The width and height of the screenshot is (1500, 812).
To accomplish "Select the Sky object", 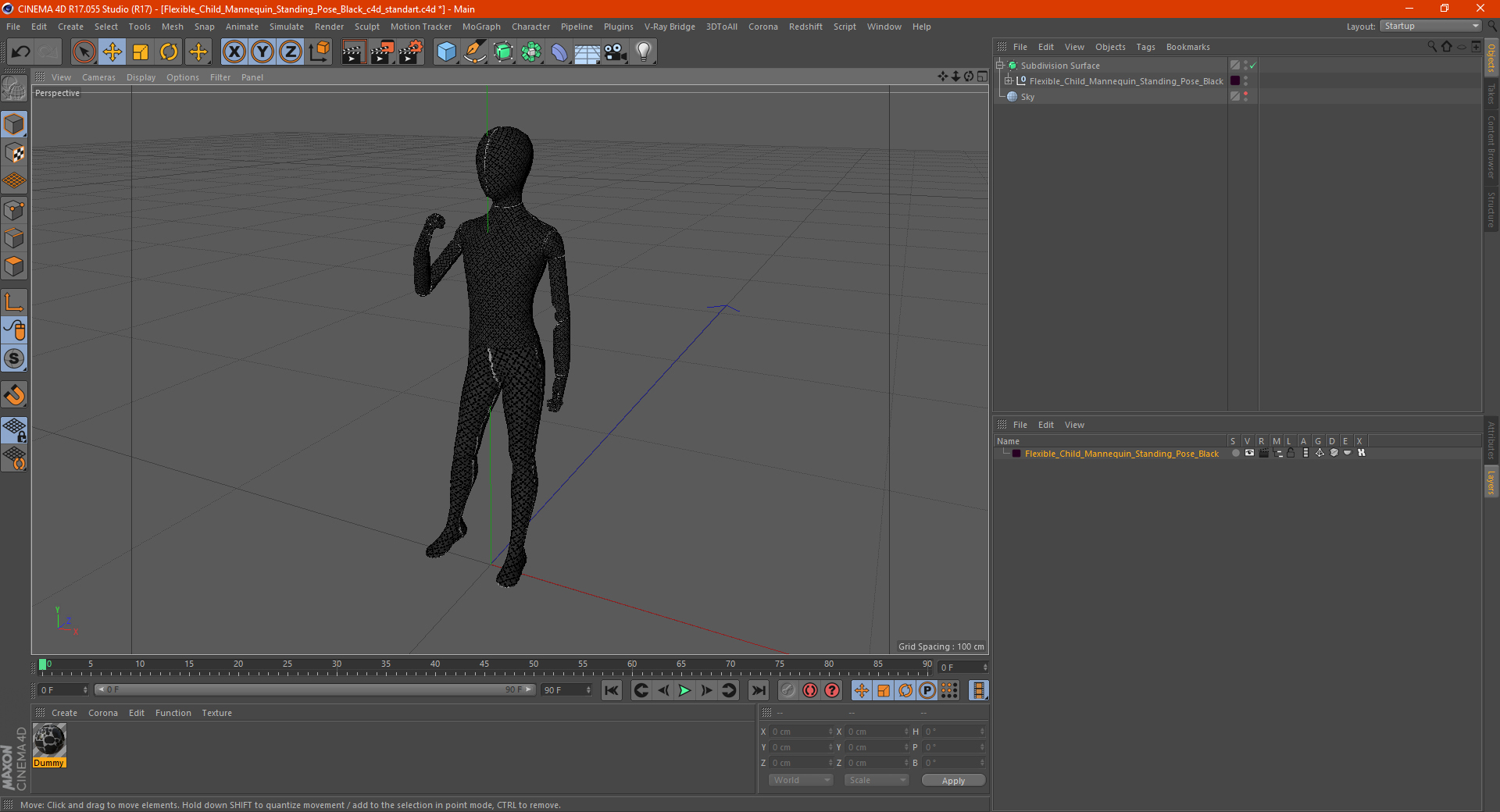I will pos(1027,97).
